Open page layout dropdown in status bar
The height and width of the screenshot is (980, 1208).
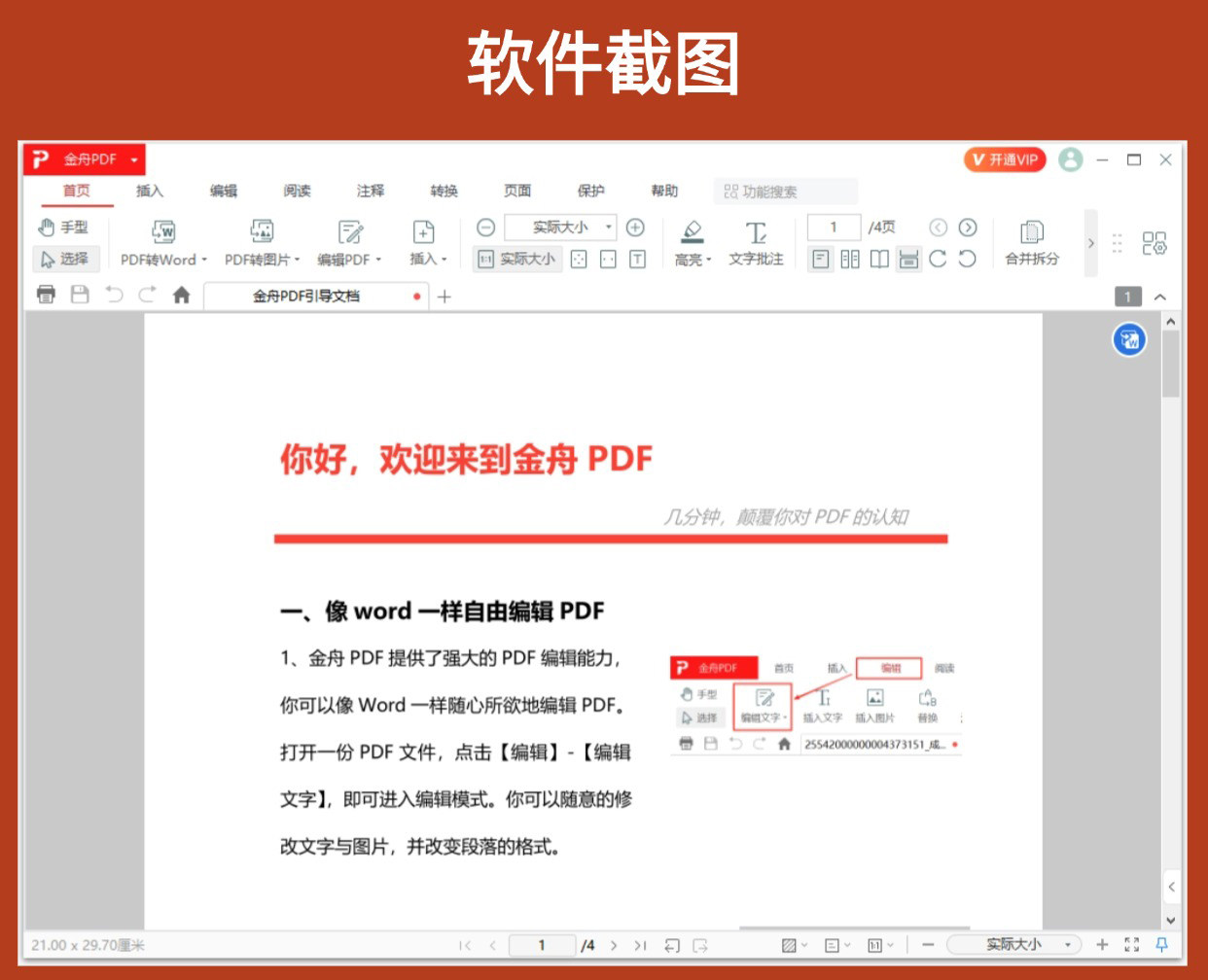[x=836, y=945]
